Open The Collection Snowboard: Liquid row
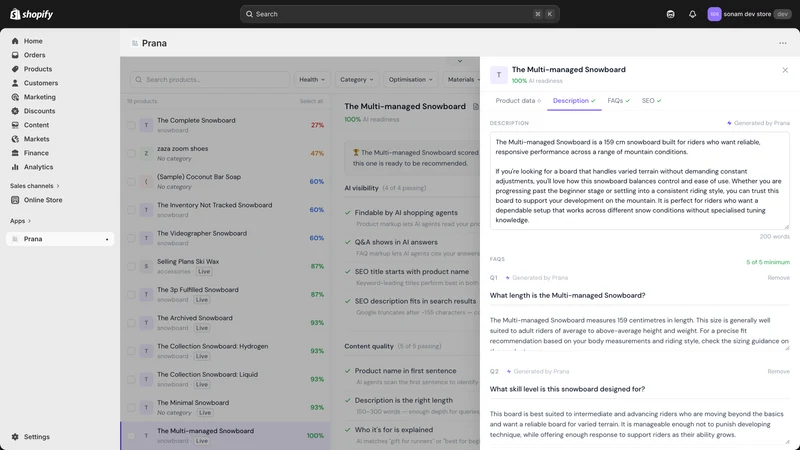Image resolution: width=800 pixels, height=450 pixels. tap(225, 379)
